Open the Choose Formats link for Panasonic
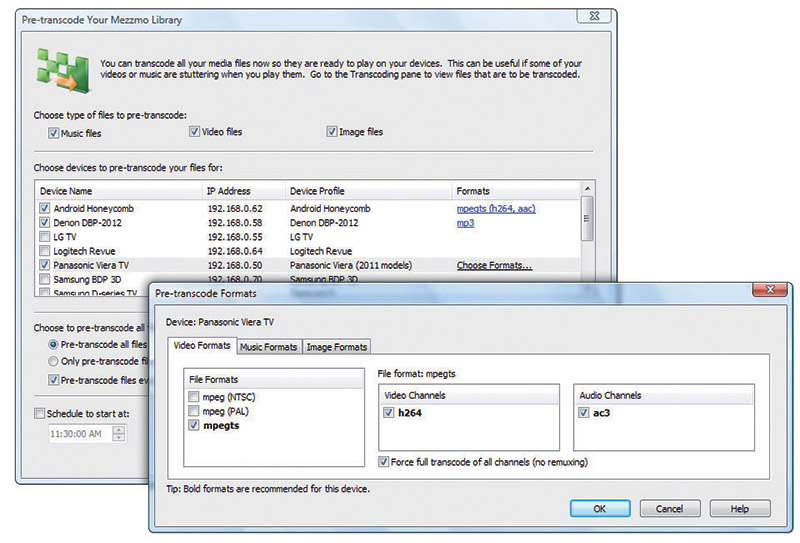The height and width of the screenshot is (543, 800). (494, 265)
